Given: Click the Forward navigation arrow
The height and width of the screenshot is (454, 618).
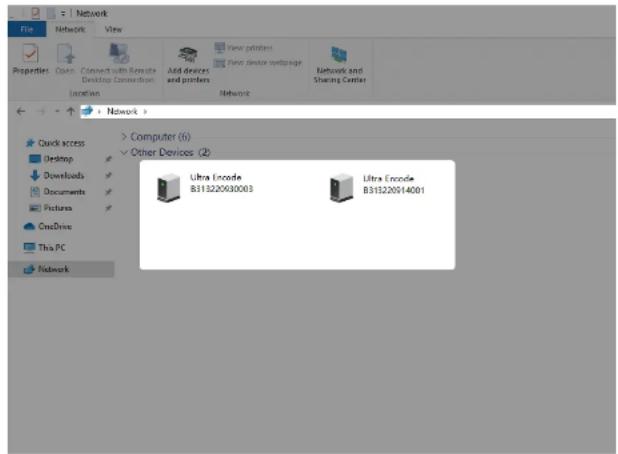Looking at the screenshot, I should (41, 112).
